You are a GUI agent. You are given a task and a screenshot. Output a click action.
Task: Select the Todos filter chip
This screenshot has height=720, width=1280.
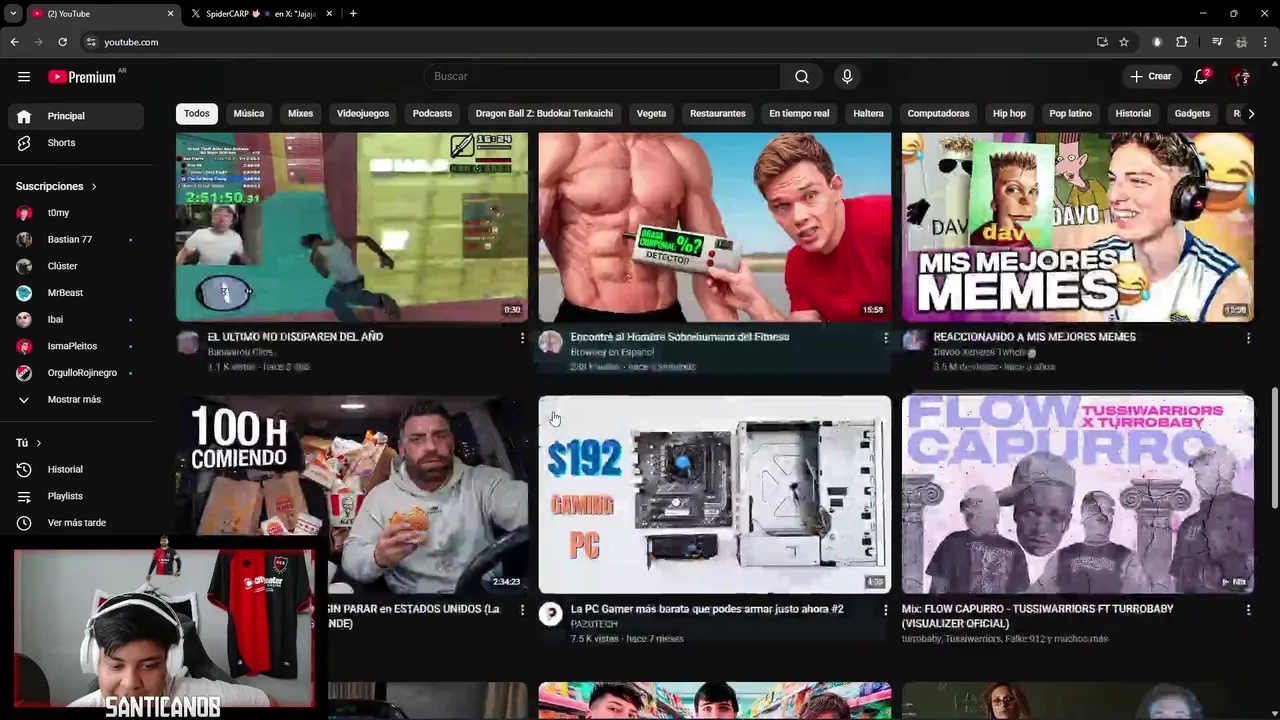[x=197, y=114]
